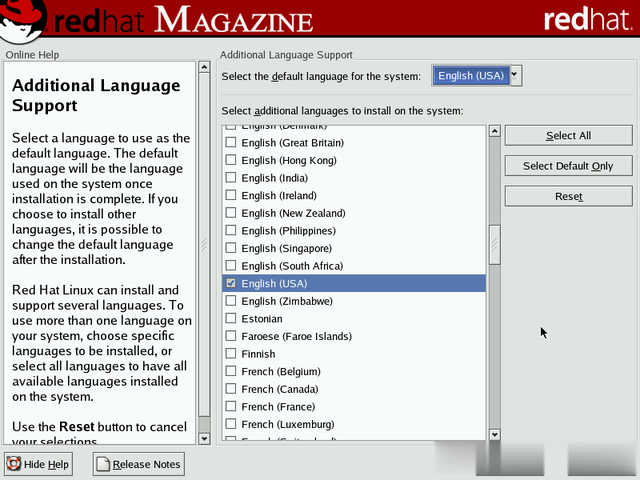Open the Release Notes button label
This screenshot has width=640, height=480.
click(x=146, y=464)
